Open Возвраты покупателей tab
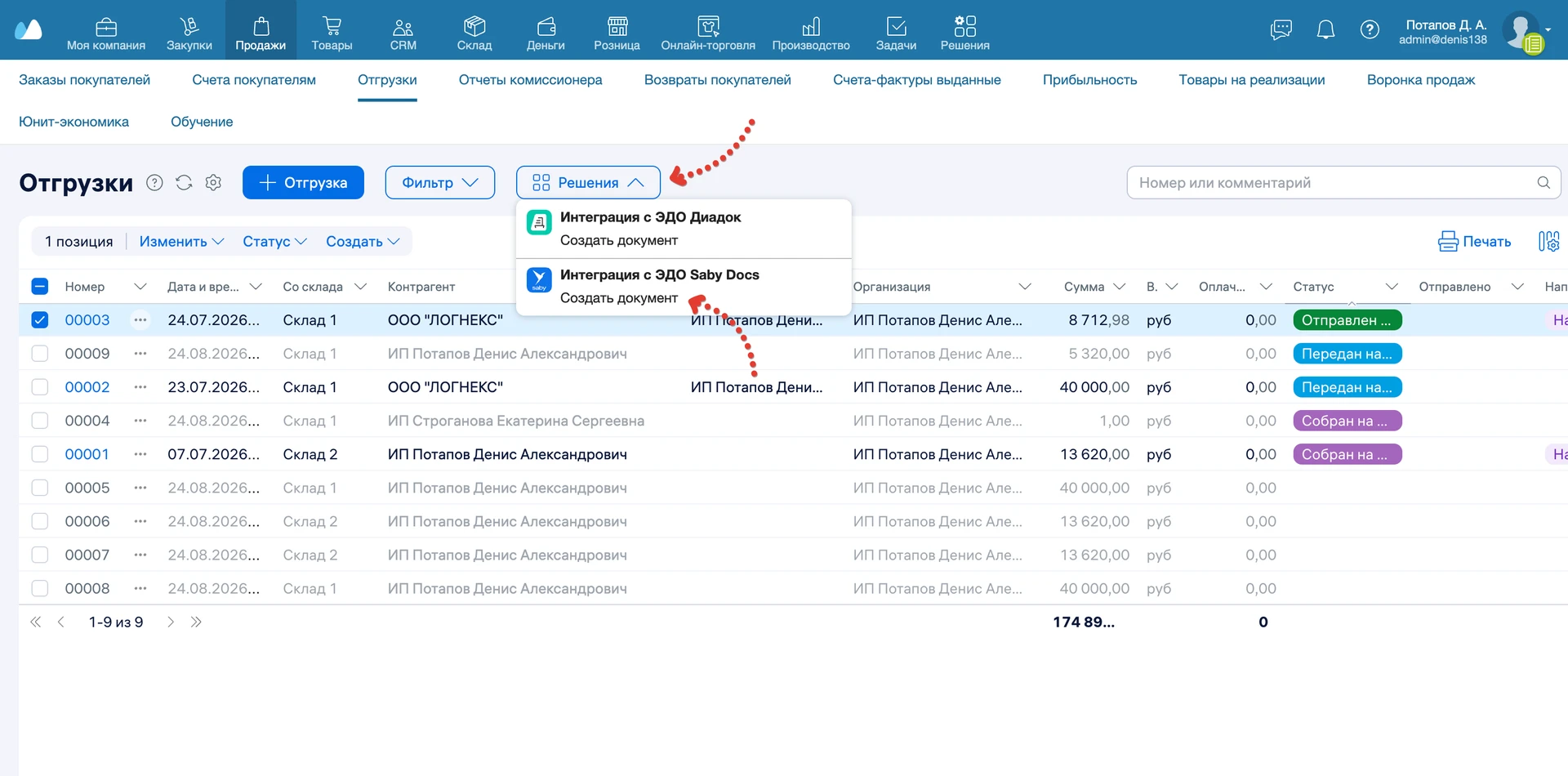 coord(718,80)
